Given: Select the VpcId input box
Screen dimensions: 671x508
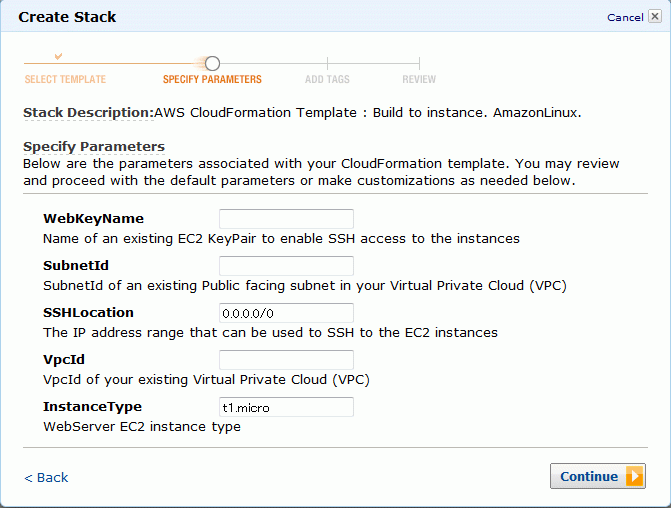Looking at the screenshot, I should [x=286, y=360].
